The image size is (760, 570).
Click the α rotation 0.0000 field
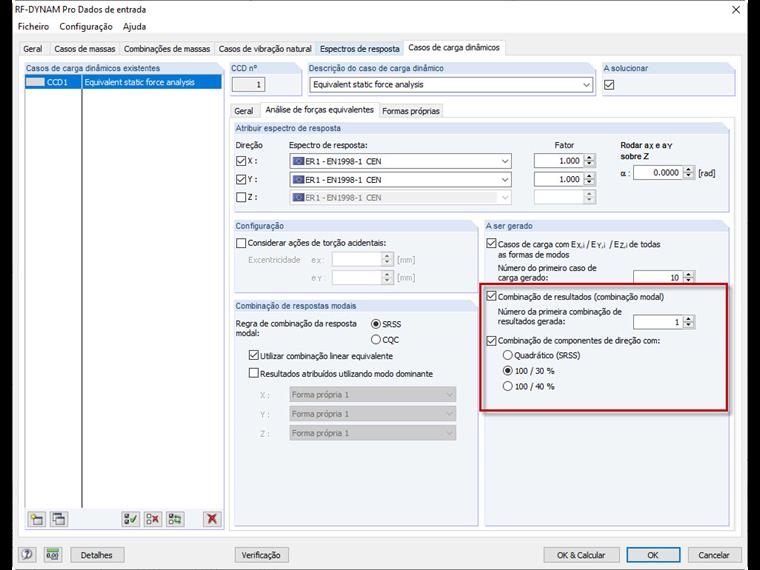[658, 173]
